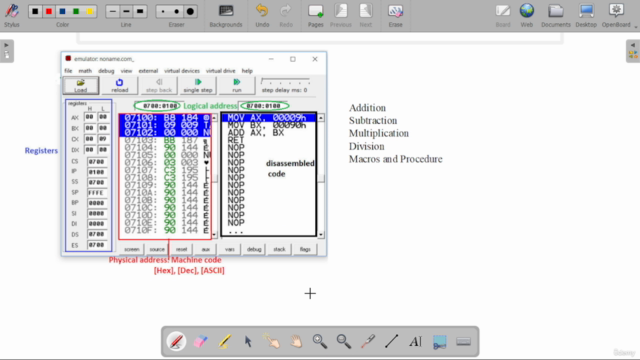
Task: Adjust the step delay slider
Action: [x=285, y=82]
